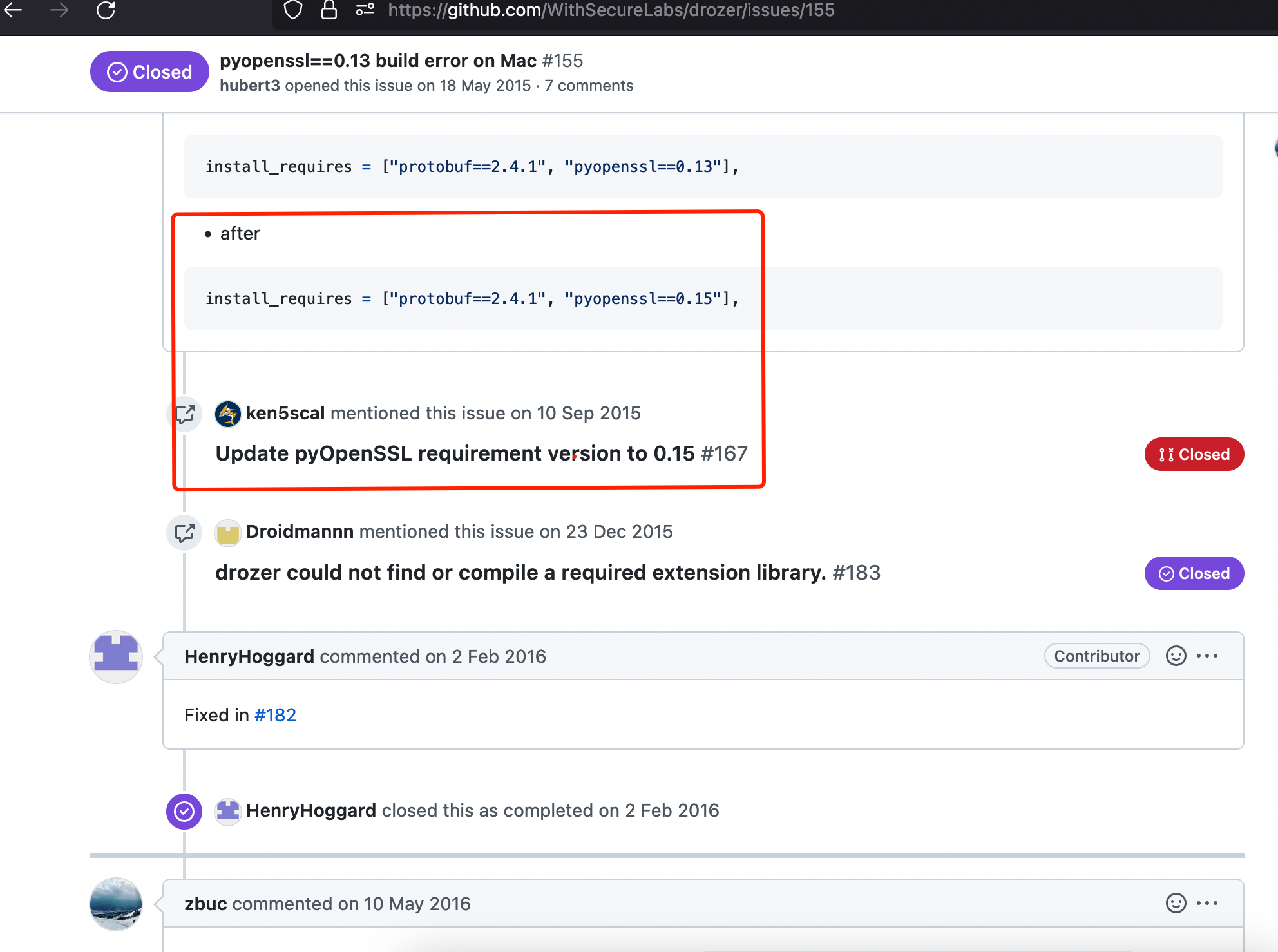Open the 2 Feb 2016 closed event timestamp
Viewport: 1278px width, 952px height.
[x=672, y=810]
